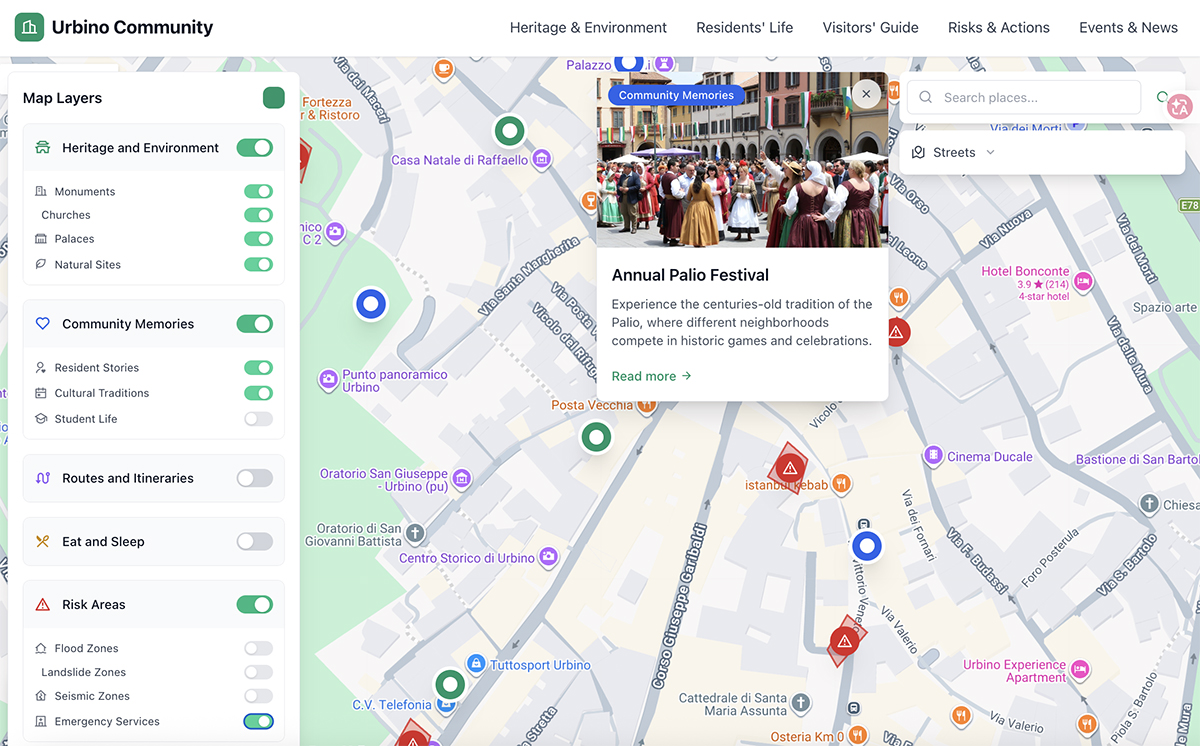Open the Heritage & Environment menu
The height and width of the screenshot is (746, 1200).
click(588, 27)
